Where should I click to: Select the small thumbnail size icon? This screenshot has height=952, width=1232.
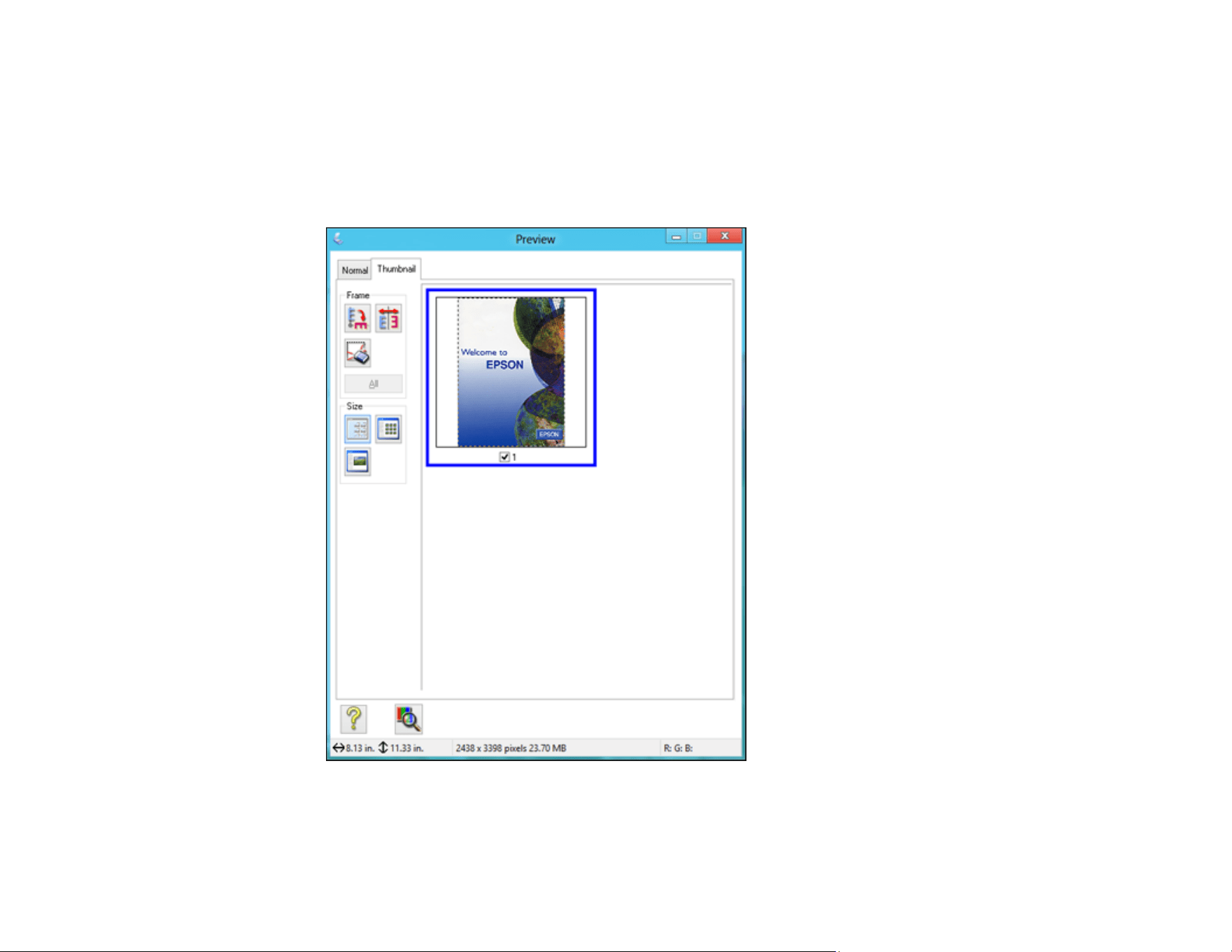pyautogui.click(x=357, y=429)
